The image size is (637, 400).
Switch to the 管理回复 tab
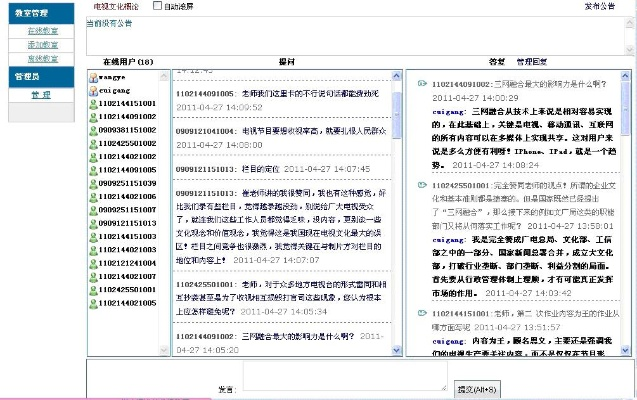[x=532, y=62]
